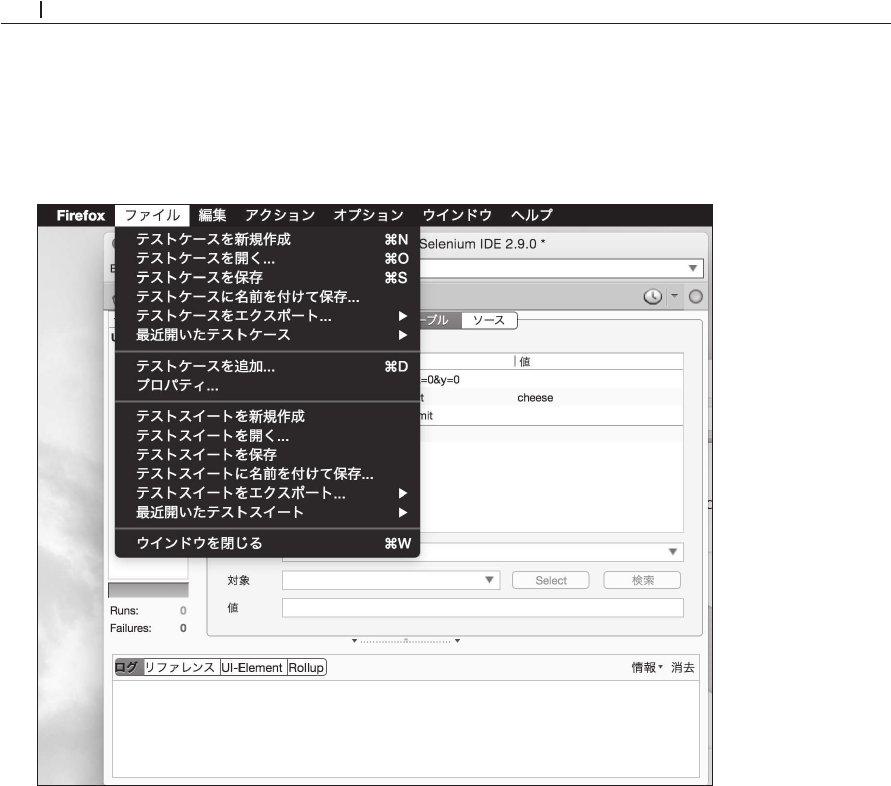Choose テストスイートを保存

(267, 455)
